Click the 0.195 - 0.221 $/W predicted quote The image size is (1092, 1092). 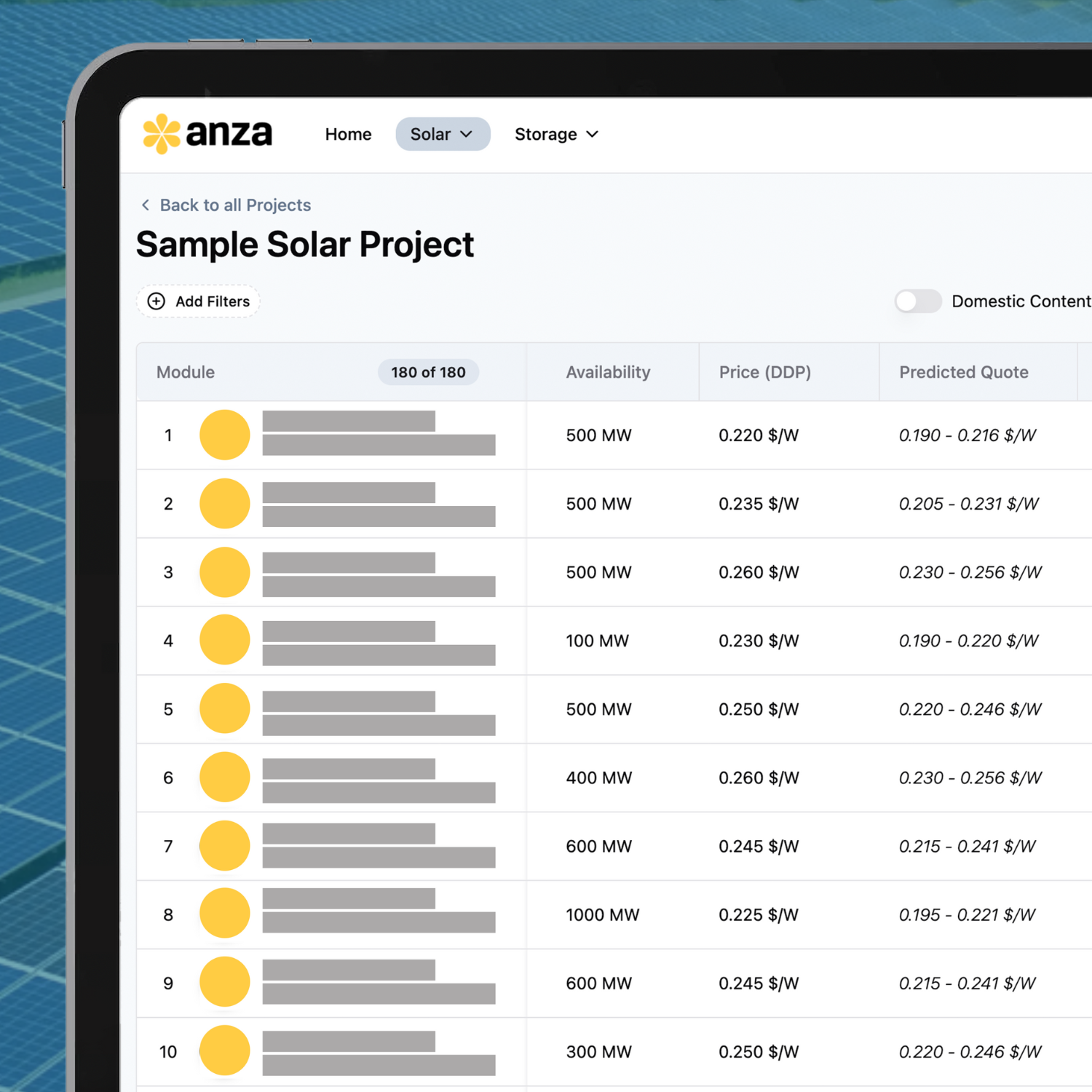[968, 915]
